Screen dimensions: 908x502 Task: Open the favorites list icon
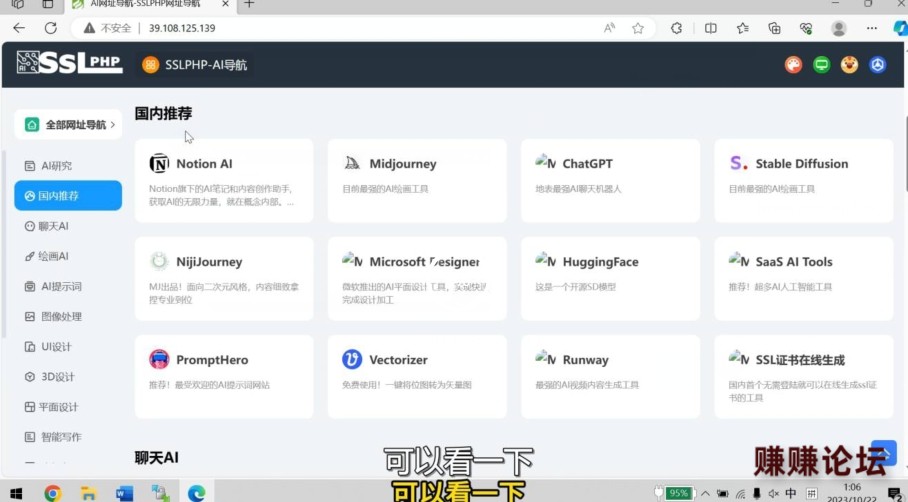[x=742, y=28]
